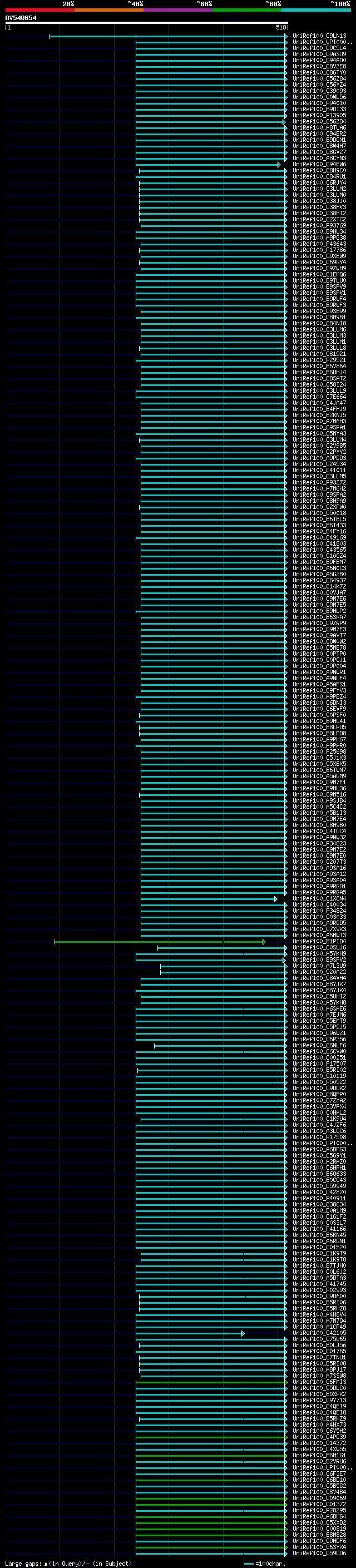This screenshot has height=1568, width=356.
Task: Open UniRef100_Q94ER2 entry
Action: pos(319,134)
